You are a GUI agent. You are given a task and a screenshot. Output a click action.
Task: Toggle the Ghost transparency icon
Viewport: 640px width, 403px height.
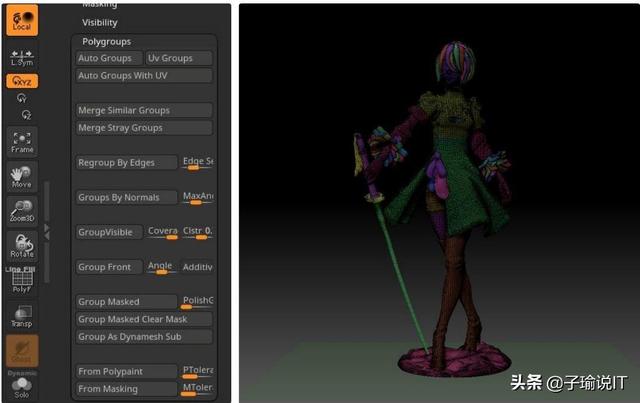tap(22, 351)
